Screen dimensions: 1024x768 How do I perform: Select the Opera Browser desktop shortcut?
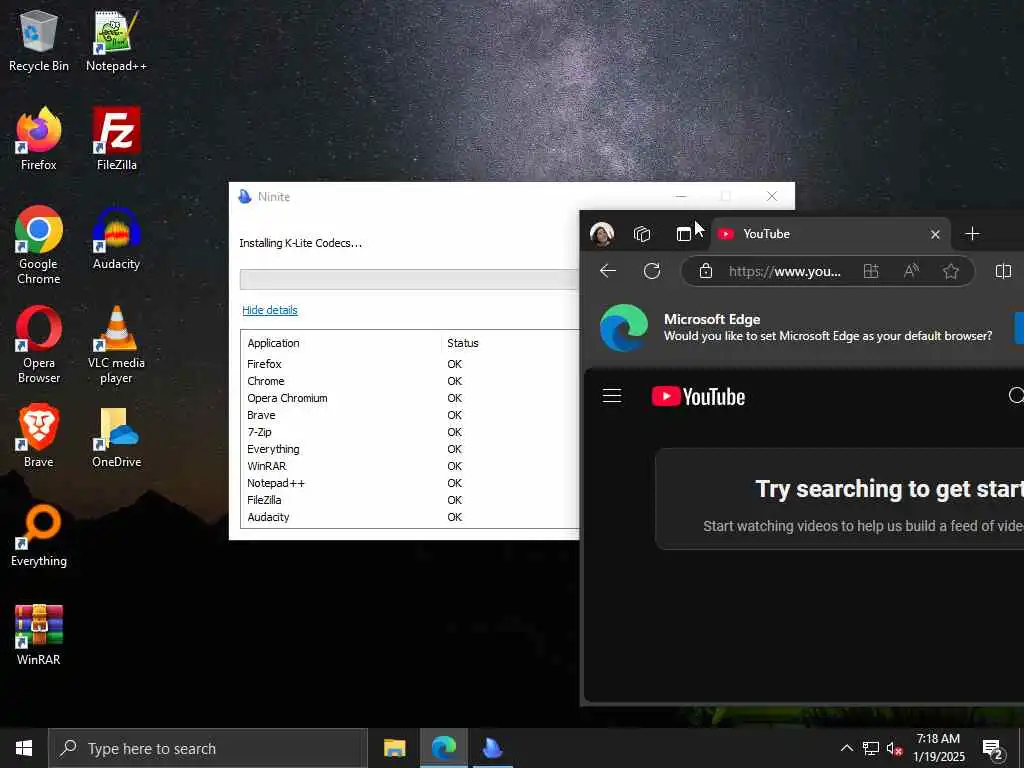pyautogui.click(x=39, y=345)
